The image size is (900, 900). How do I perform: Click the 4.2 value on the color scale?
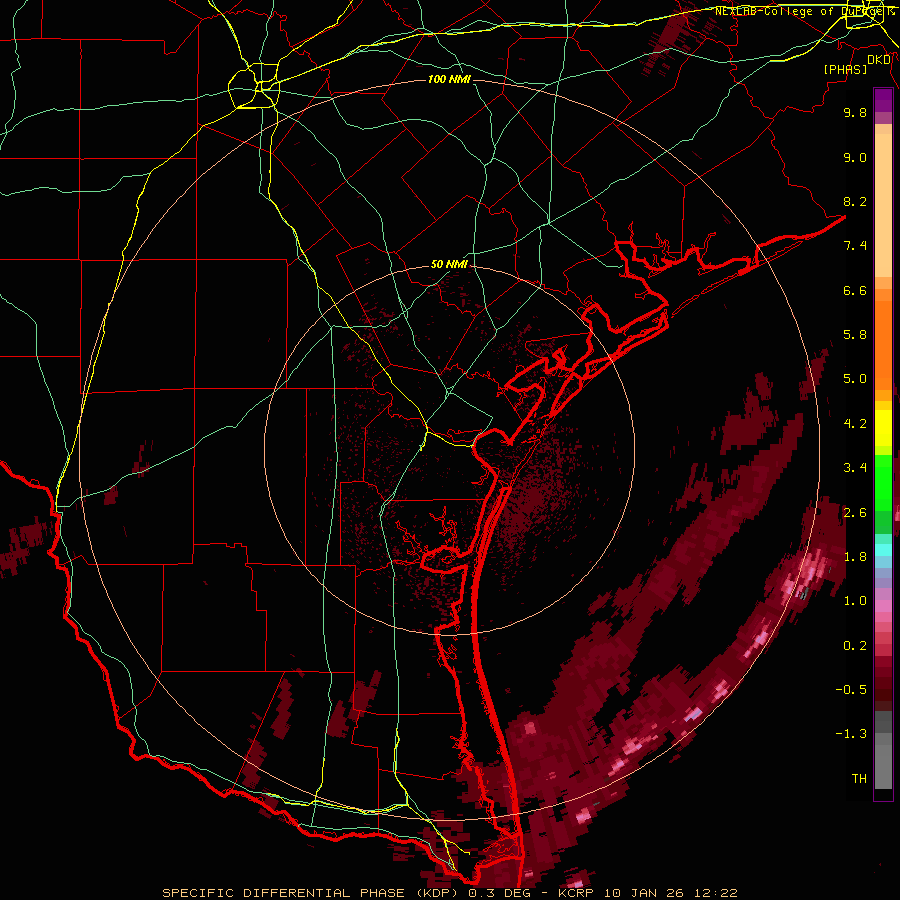pos(855,424)
